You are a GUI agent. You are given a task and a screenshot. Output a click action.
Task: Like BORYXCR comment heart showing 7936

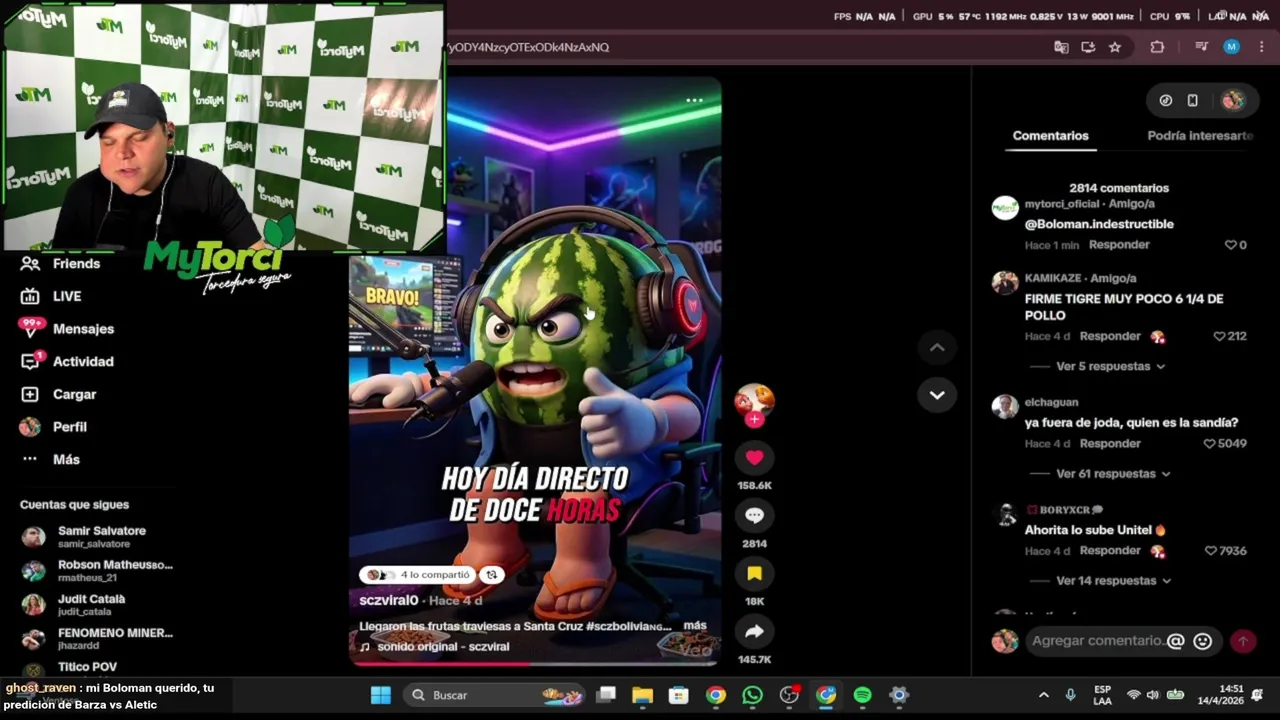(x=1210, y=551)
